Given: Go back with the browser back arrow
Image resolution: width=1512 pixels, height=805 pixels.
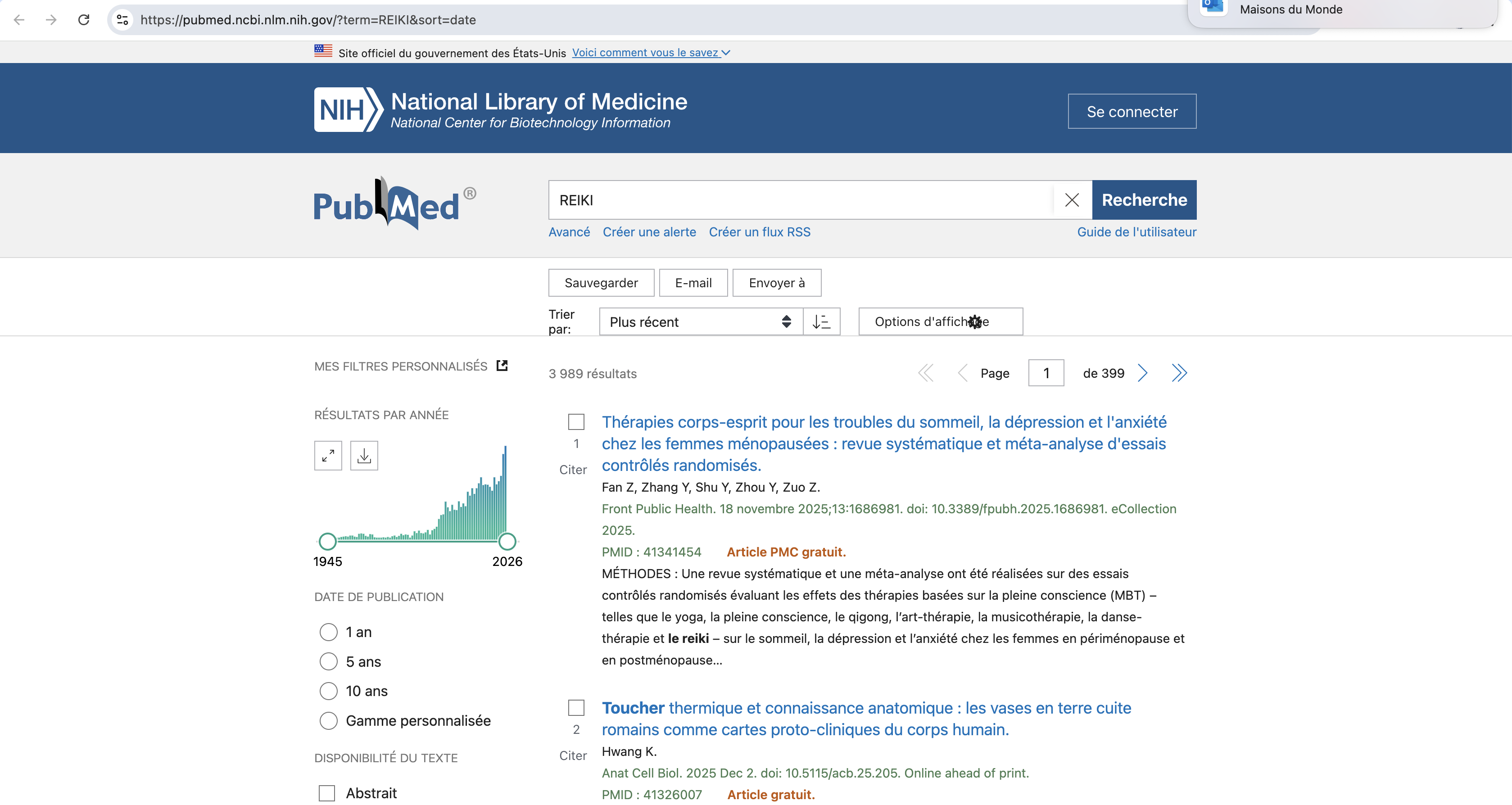Looking at the screenshot, I should tap(19, 20).
